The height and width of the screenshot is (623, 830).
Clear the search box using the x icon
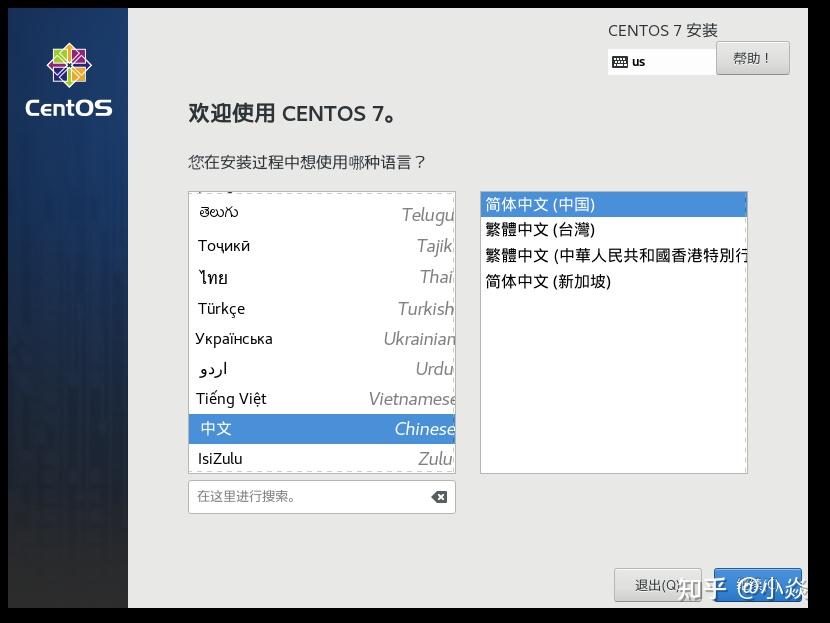click(x=438, y=495)
